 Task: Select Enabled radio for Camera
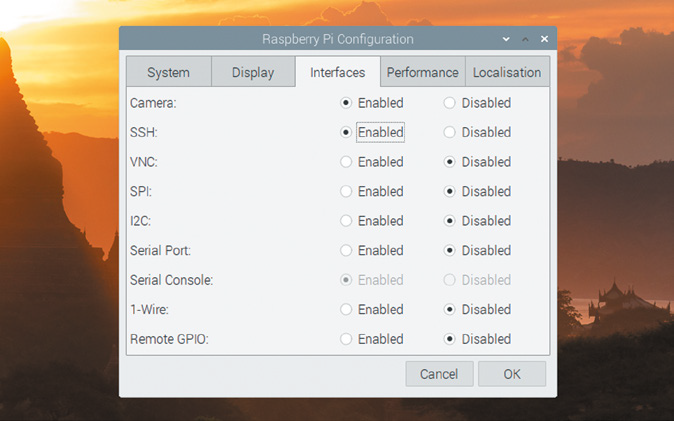[346, 103]
